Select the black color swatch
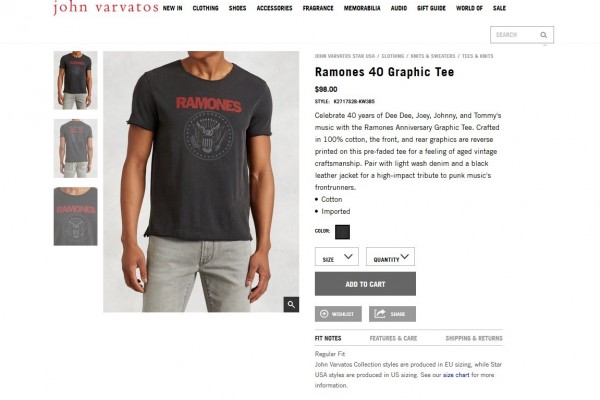Screen dimensions: 600x400 click(342, 232)
